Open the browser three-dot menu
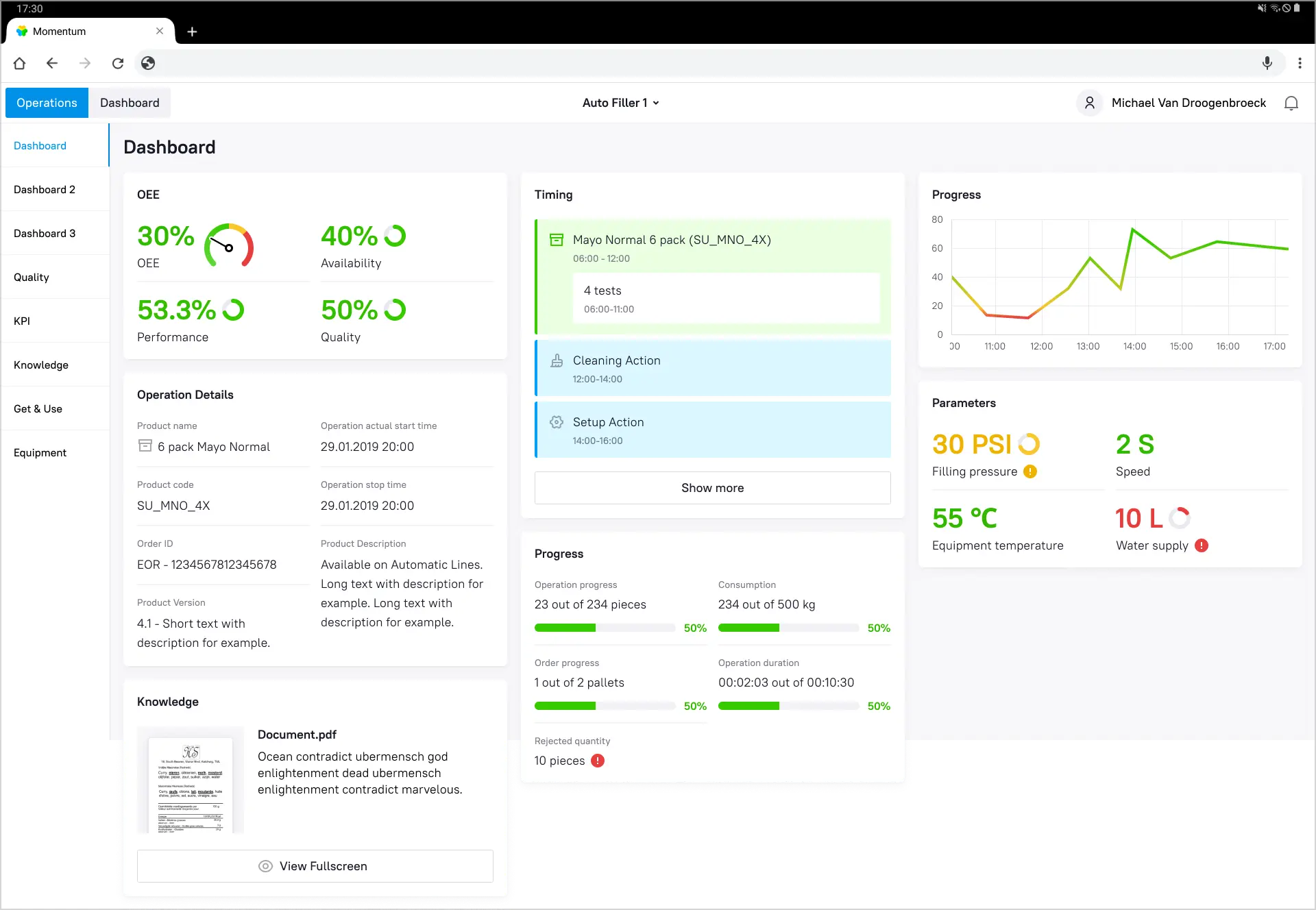1316x910 pixels. tap(1300, 63)
